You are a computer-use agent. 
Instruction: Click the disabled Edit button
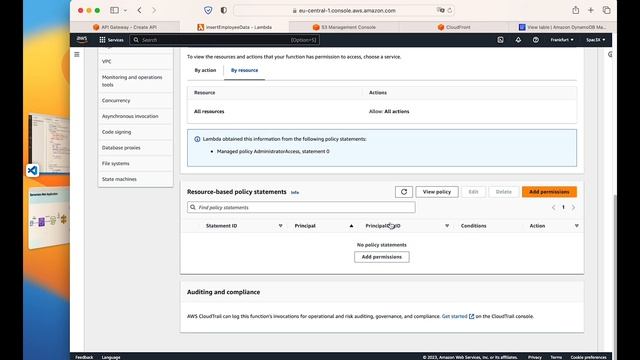coord(473,192)
